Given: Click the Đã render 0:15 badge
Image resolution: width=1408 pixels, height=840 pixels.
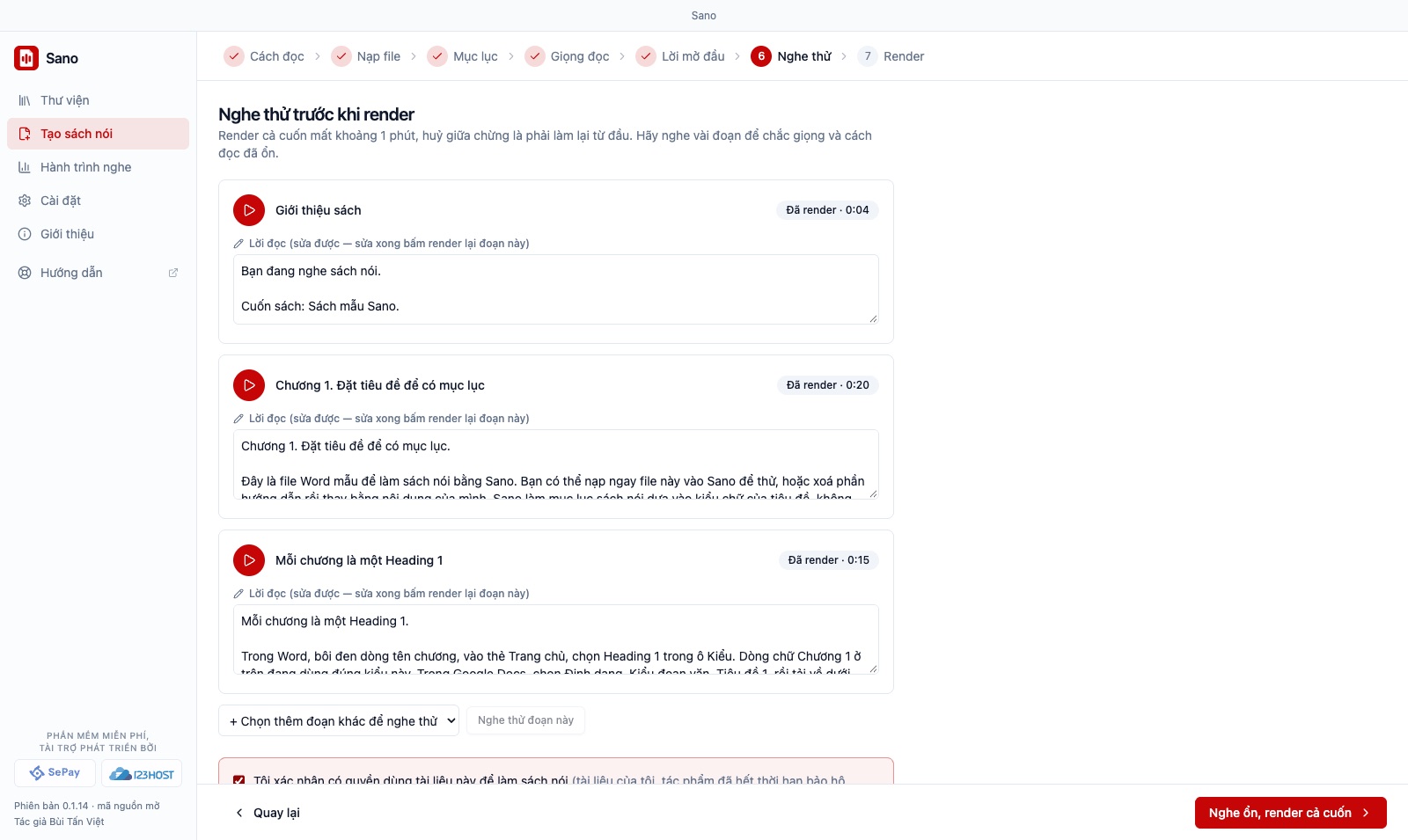Looking at the screenshot, I should 828,560.
